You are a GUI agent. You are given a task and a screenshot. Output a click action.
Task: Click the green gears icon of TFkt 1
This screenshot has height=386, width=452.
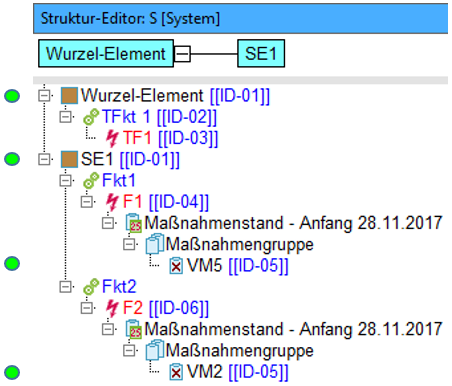coord(91,117)
